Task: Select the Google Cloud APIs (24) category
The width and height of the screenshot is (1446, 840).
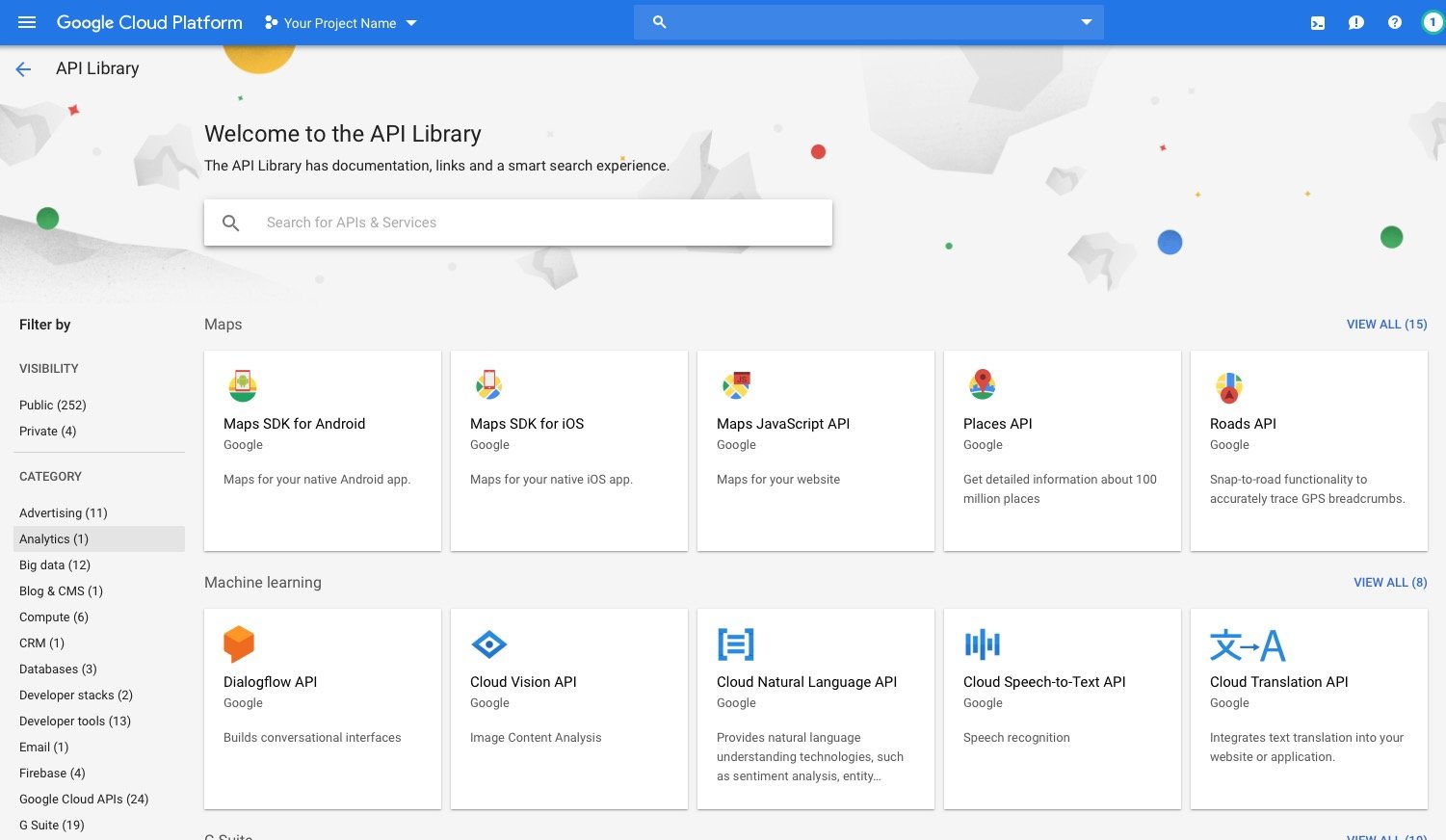Action: [x=84, y=800]
